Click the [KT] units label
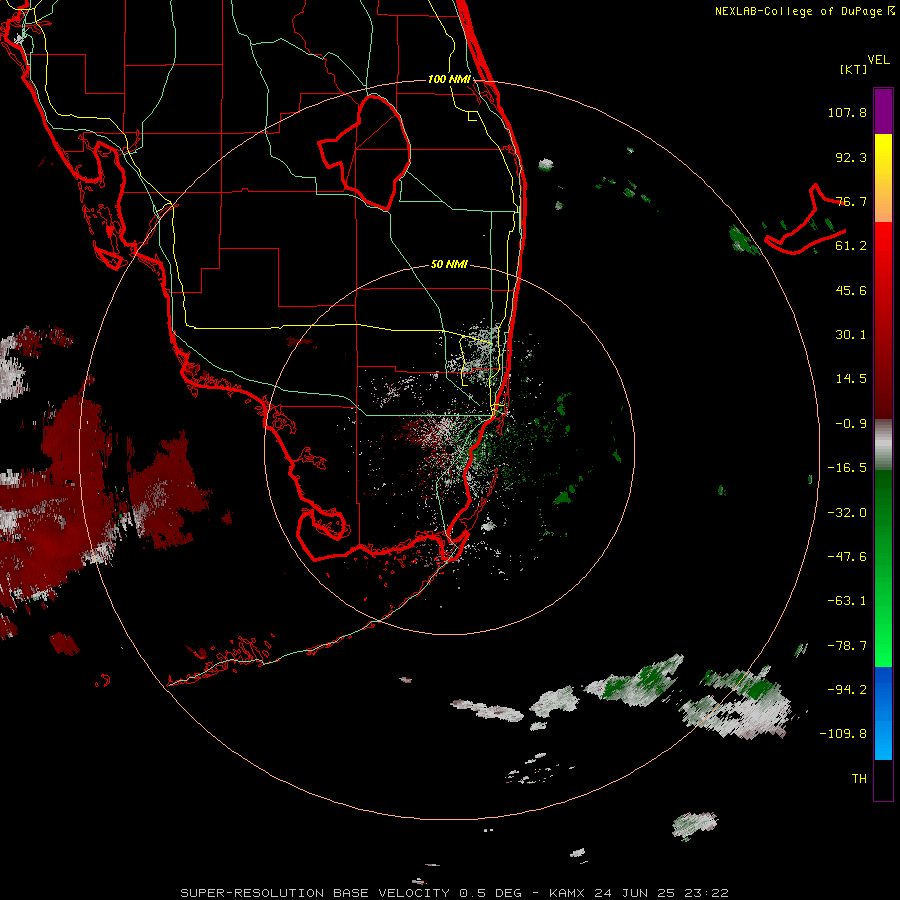900x900 pixels. pos(853,69)
